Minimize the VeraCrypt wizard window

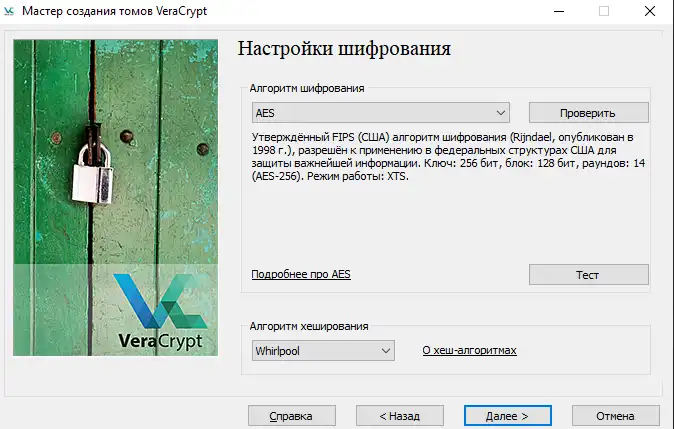tap(556, 11)
